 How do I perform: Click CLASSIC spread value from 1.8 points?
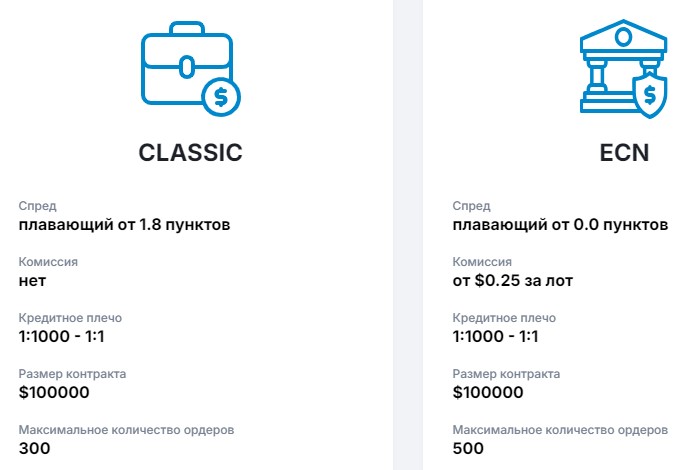point(125,225)
